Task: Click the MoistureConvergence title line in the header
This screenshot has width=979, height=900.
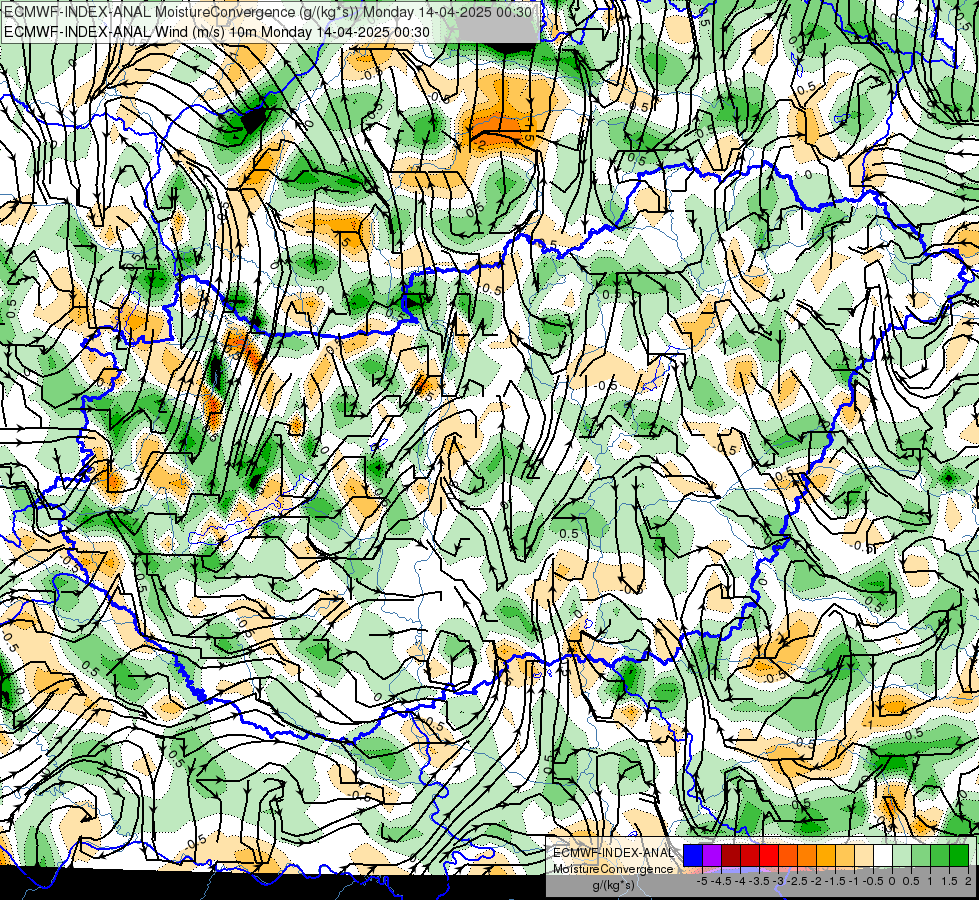Action: coord(268,12)
